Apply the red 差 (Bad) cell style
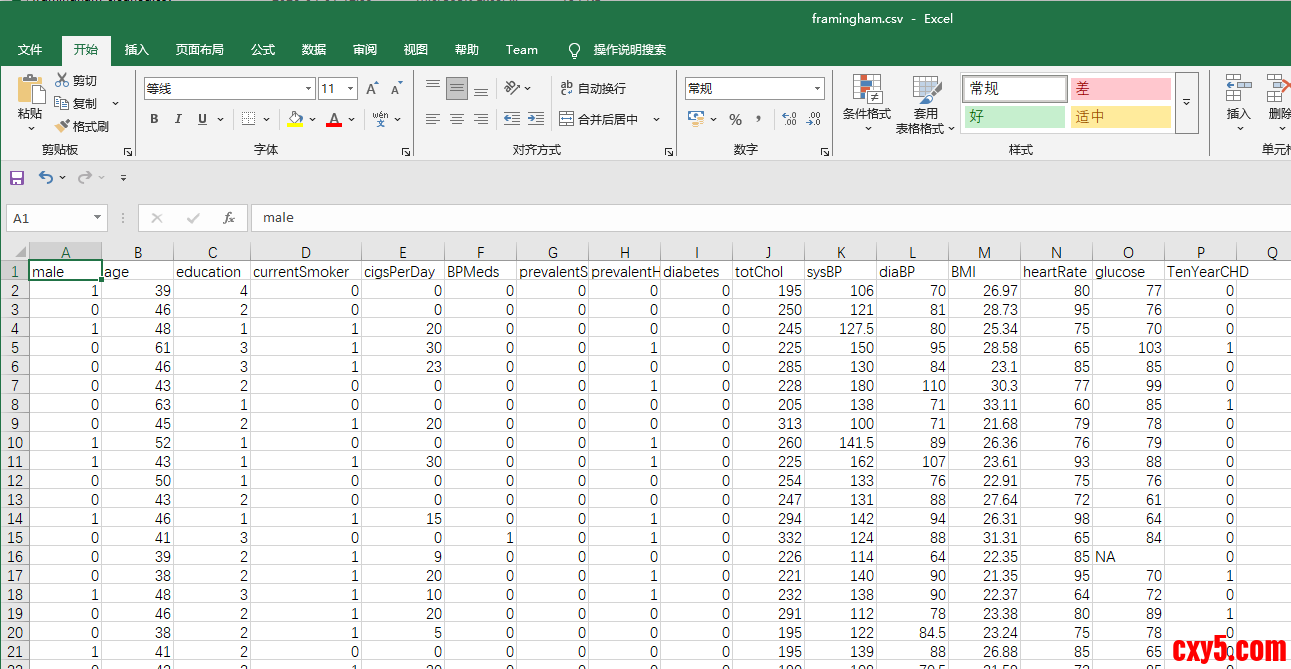Screen dimensions: 1291x669 click(1120, 89)
